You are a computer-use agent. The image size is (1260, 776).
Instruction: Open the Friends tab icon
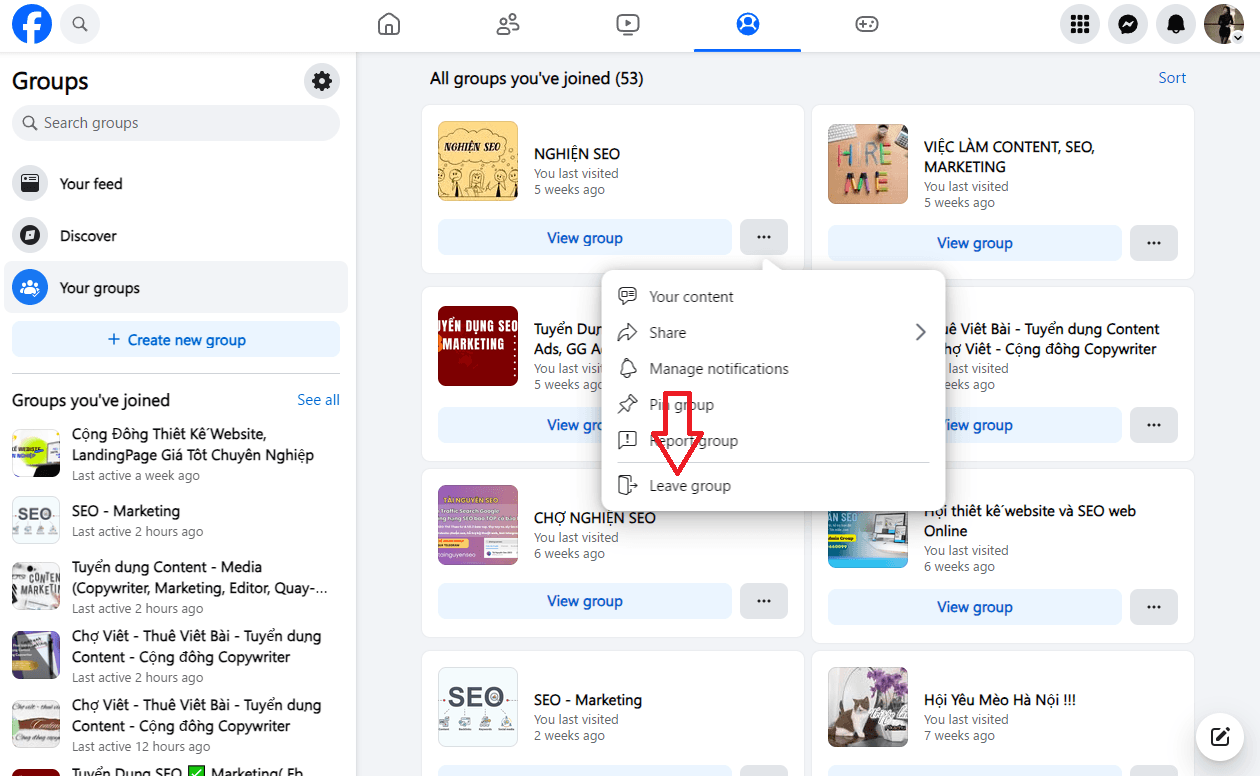[508, 24]
